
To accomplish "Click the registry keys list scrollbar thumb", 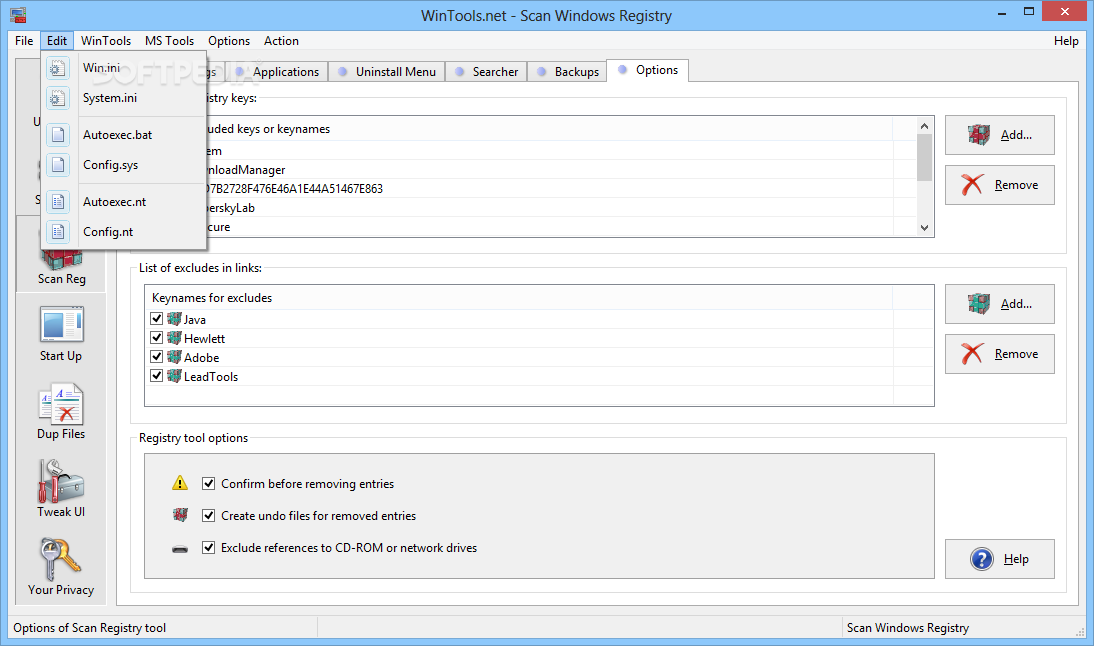I will 924,157.
